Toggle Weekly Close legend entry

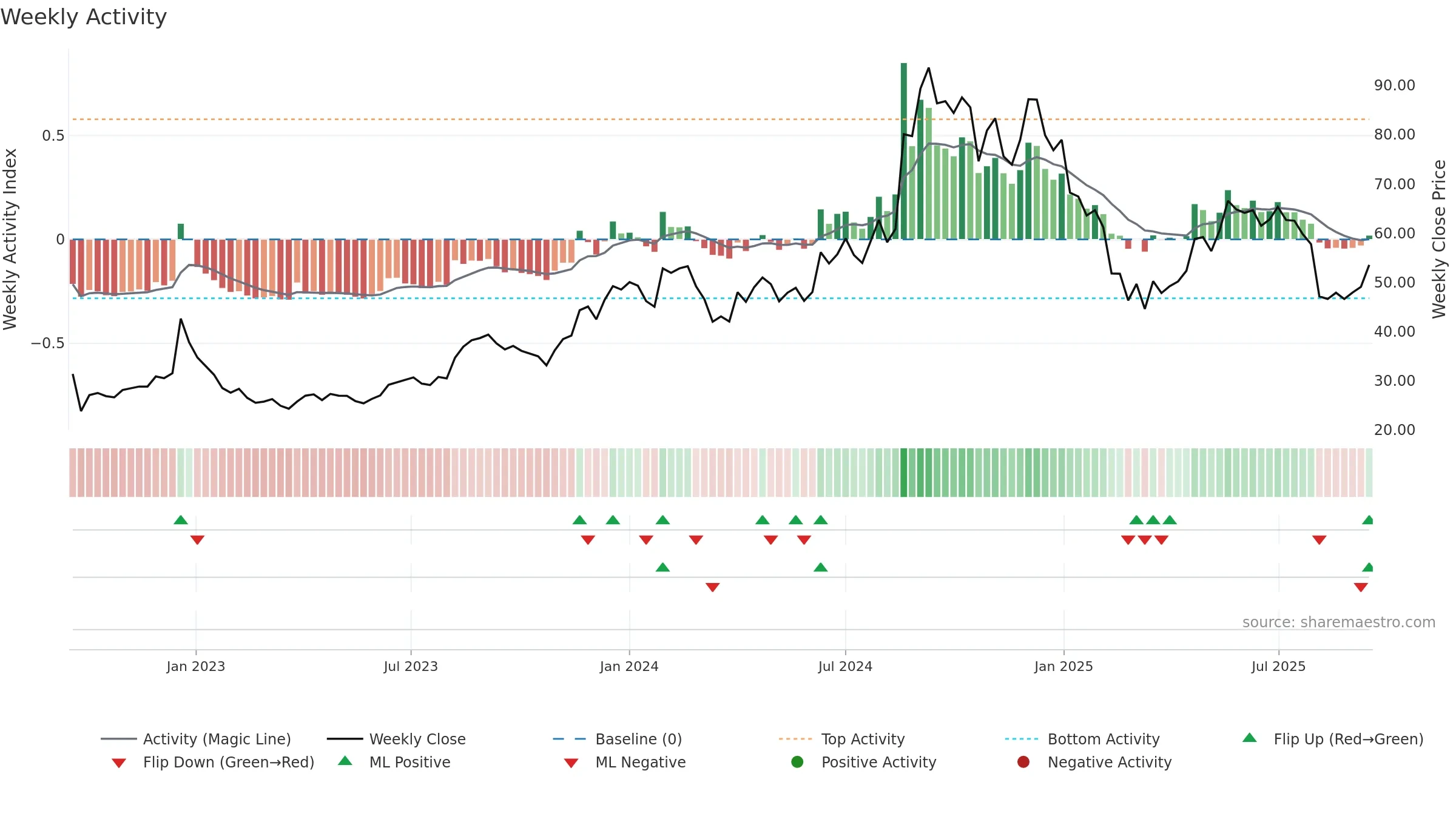point(396,739)
